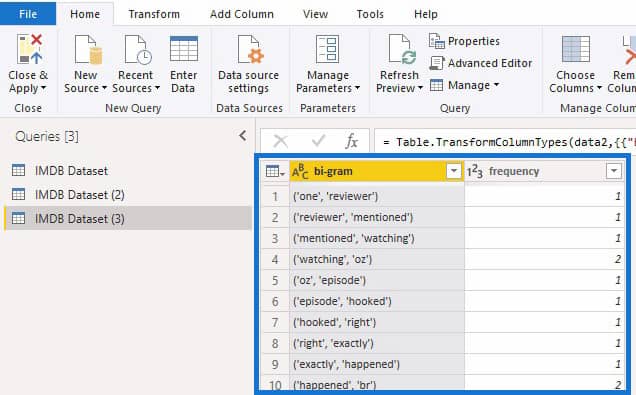Image resolution: width=636 pixels, height=395 pixels.
Task: Click the Remove Columns icon
Action: point(628,50)
